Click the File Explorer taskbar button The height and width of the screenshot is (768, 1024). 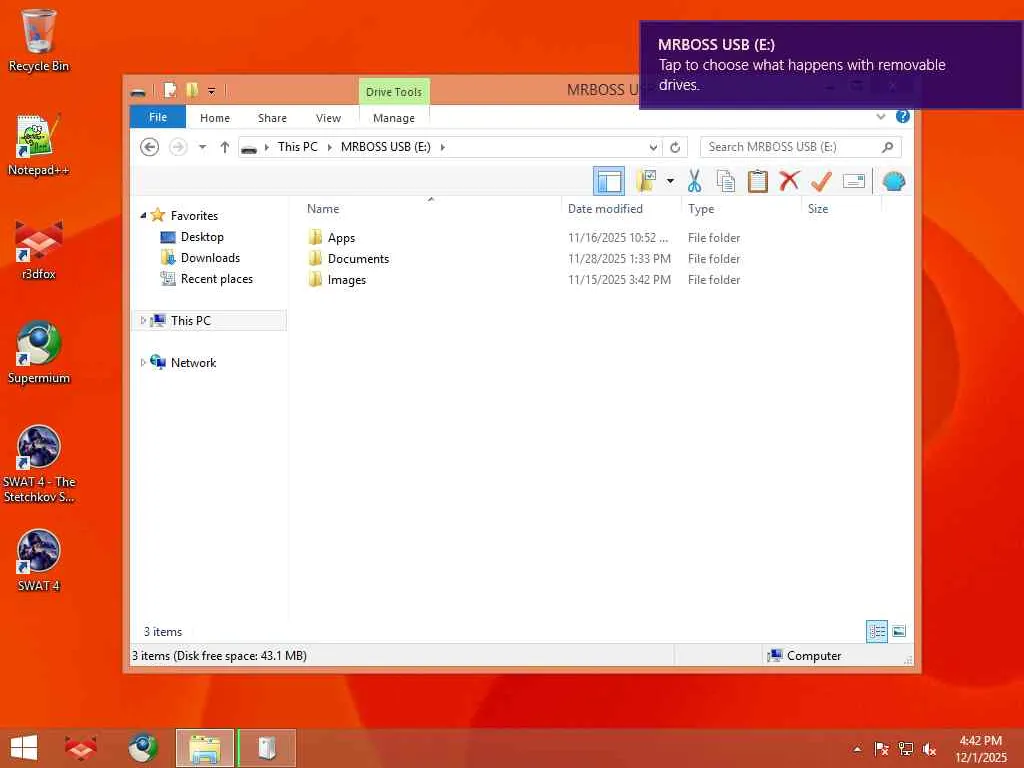point(204,748)
